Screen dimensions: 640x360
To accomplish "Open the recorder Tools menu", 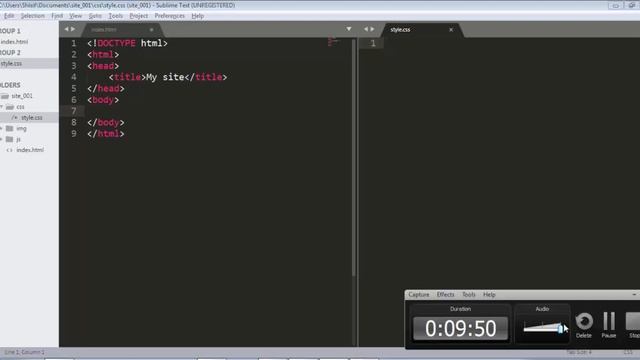I will pyautogui.click(x=469, y=295).
